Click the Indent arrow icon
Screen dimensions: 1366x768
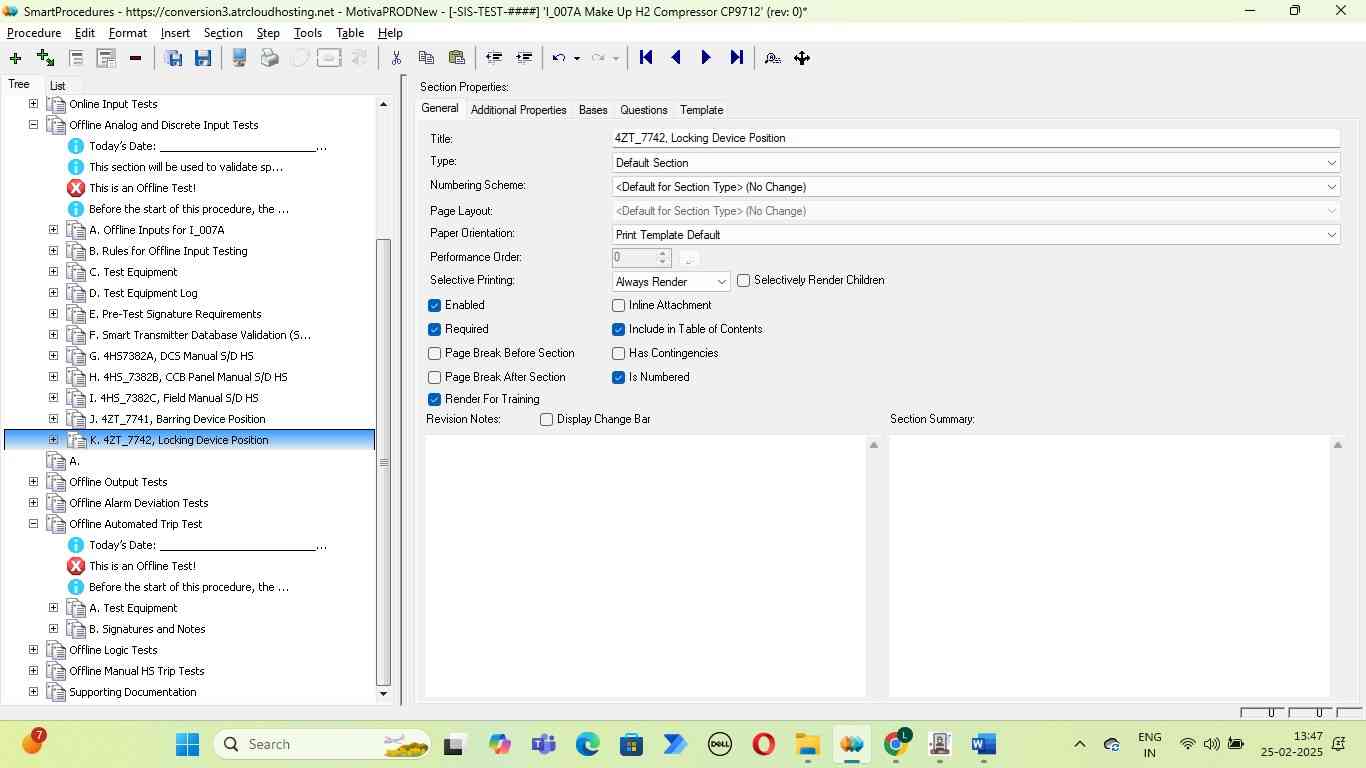(x=523, y=58)
